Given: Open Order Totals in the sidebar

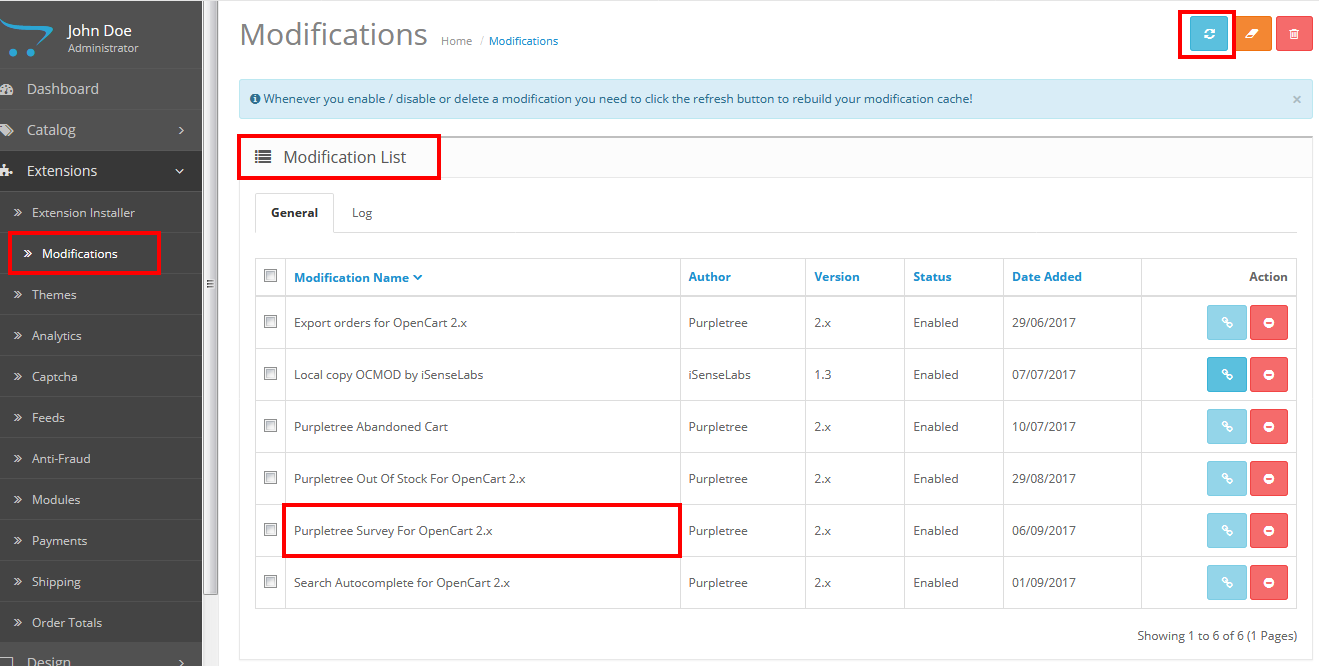Looking at the screenshot, I should 101,623.
